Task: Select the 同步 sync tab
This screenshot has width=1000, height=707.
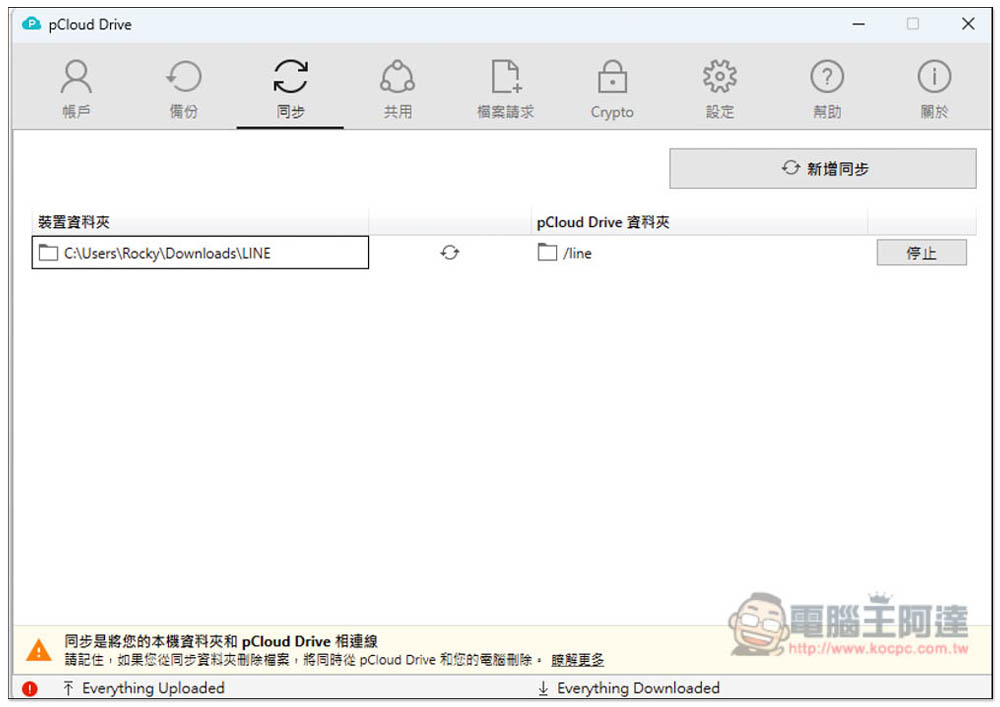Action: pos(290,88)
